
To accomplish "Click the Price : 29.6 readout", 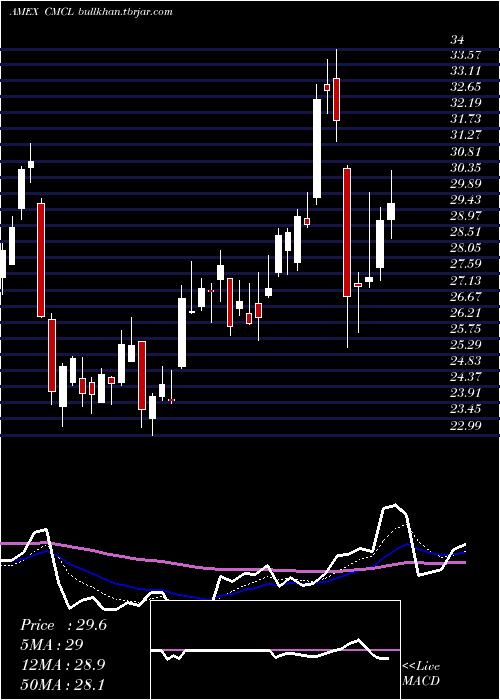I will point(63,625).
